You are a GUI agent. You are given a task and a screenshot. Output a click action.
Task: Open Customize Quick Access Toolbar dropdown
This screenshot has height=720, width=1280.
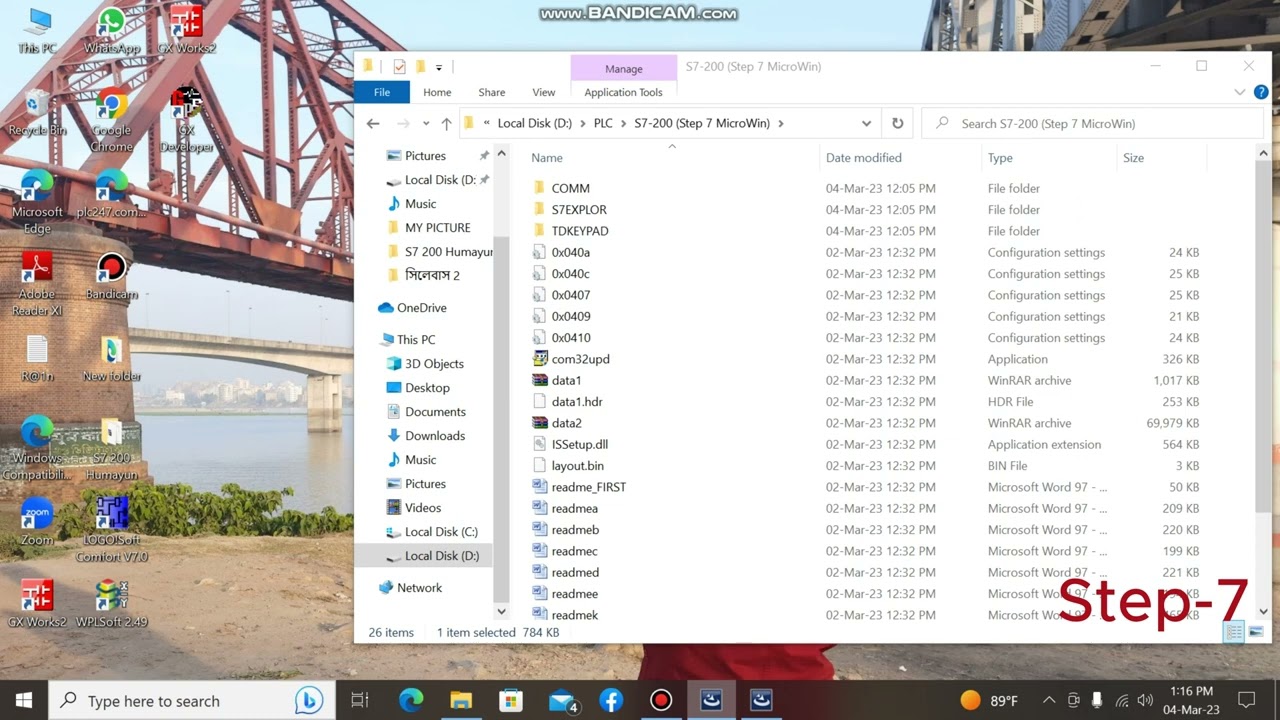[439, 67]
